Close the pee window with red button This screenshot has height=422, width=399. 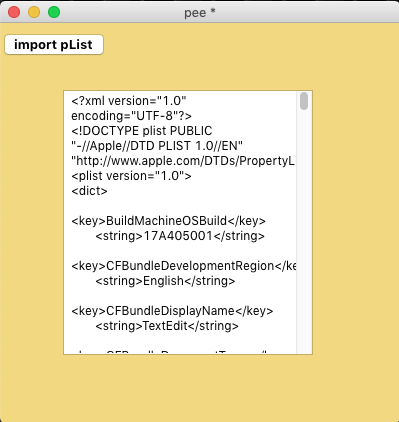14,12
